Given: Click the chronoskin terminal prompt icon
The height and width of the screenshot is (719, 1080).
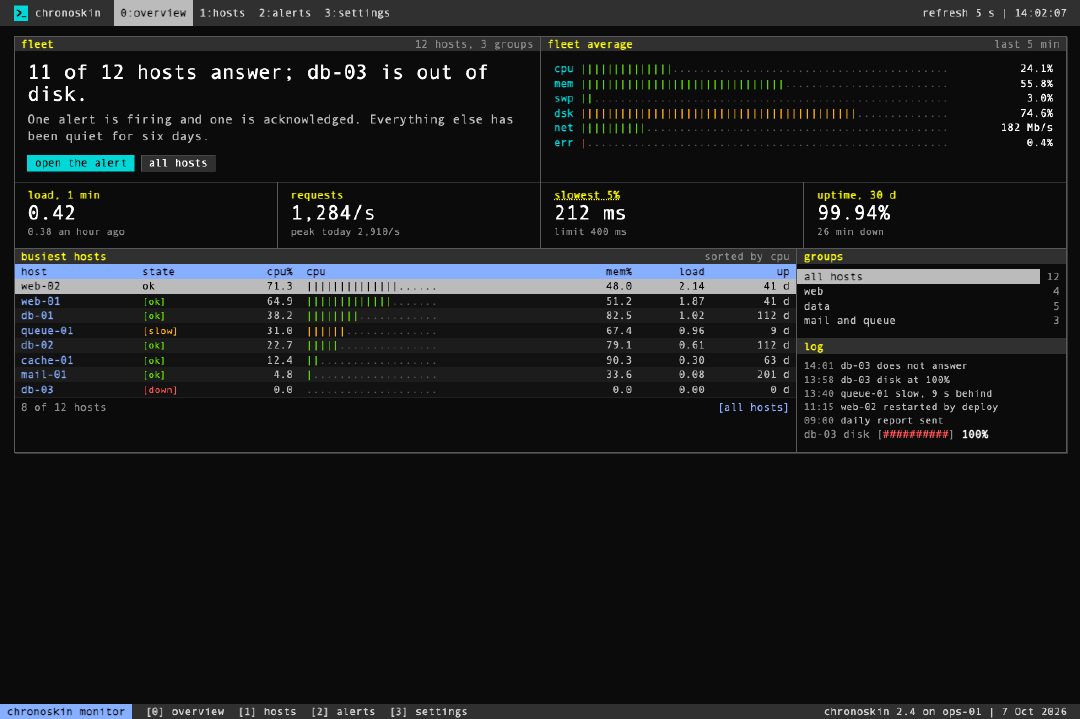Looking at the screenshot, I should [x=21, y=12].
